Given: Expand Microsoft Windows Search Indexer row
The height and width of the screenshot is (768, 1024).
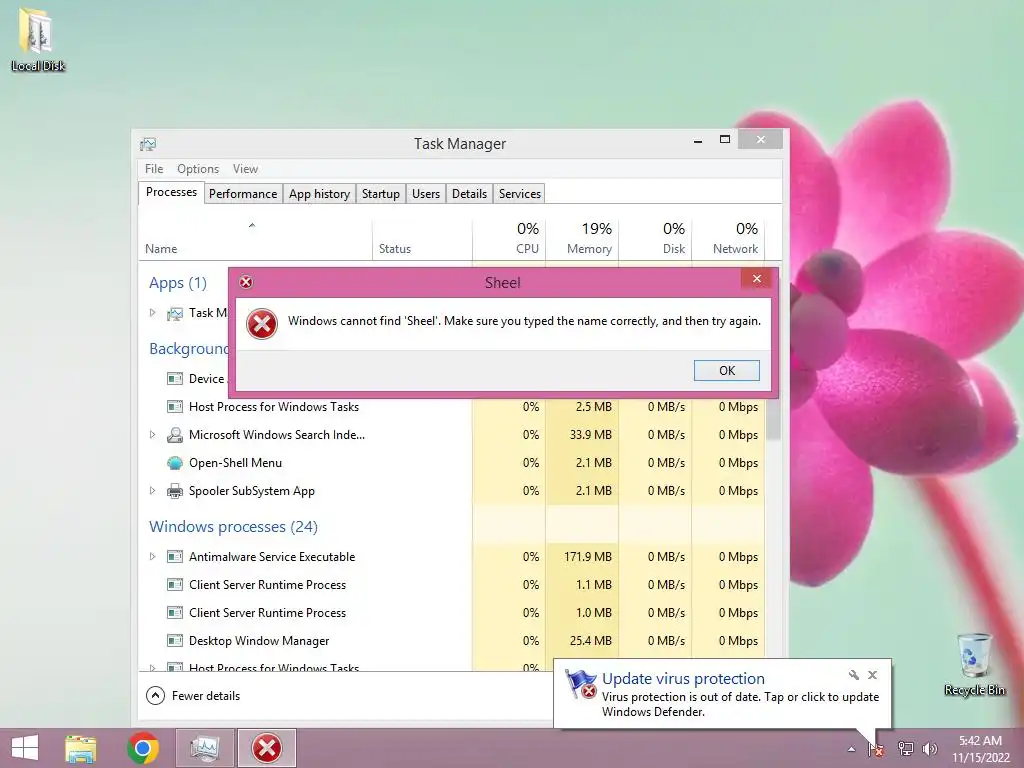Looking at the screenshot, I should click(x=152, y=434).
